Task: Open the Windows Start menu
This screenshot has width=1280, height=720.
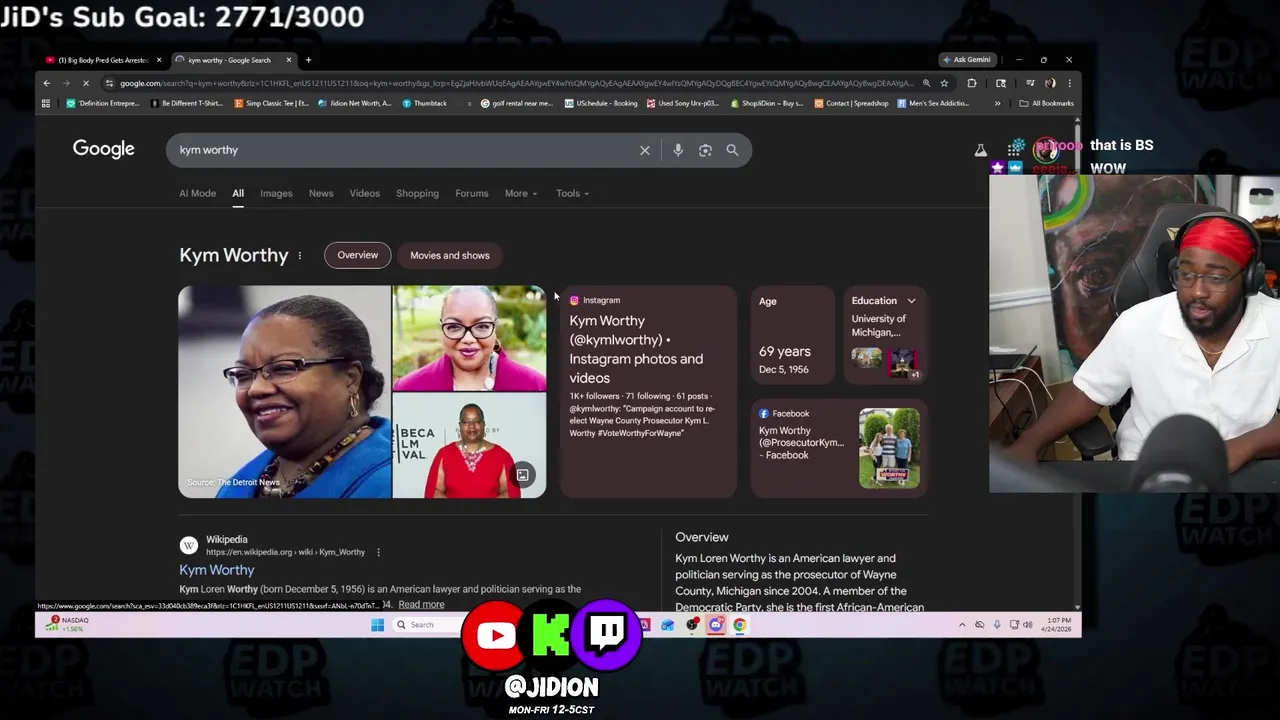Action: pos(377,625)
